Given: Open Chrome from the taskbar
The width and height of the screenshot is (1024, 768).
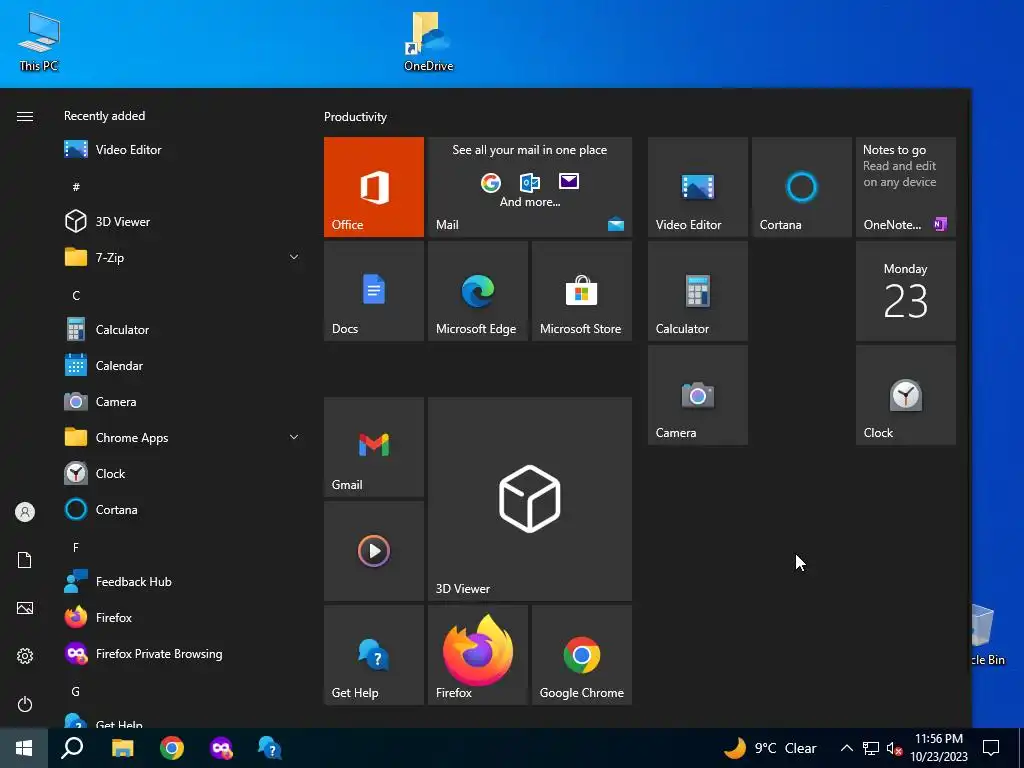Looking at the screenshot, I should pos(172,748).
